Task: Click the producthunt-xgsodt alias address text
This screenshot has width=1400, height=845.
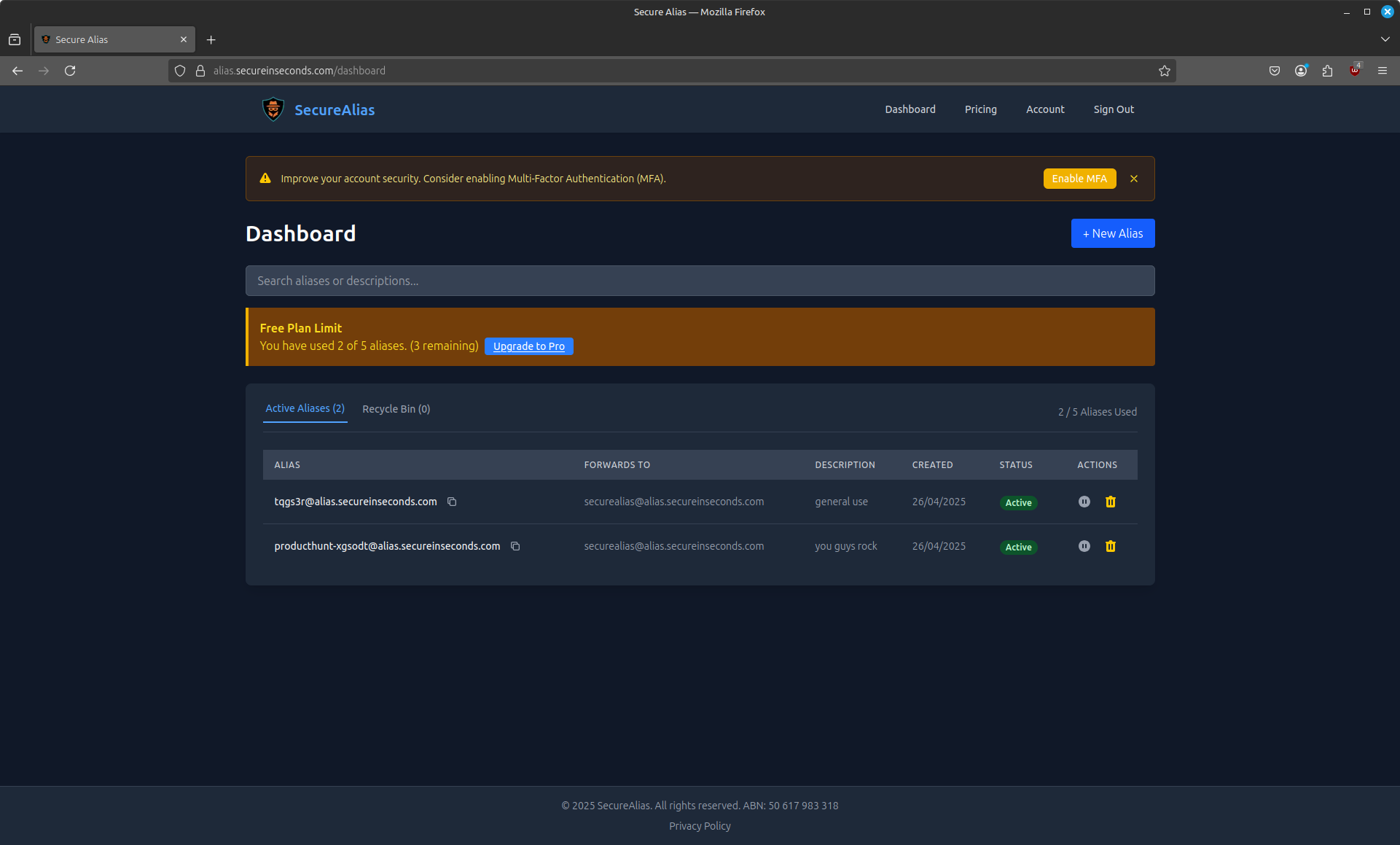Action: pyautogui.click(x=387, y=546)
